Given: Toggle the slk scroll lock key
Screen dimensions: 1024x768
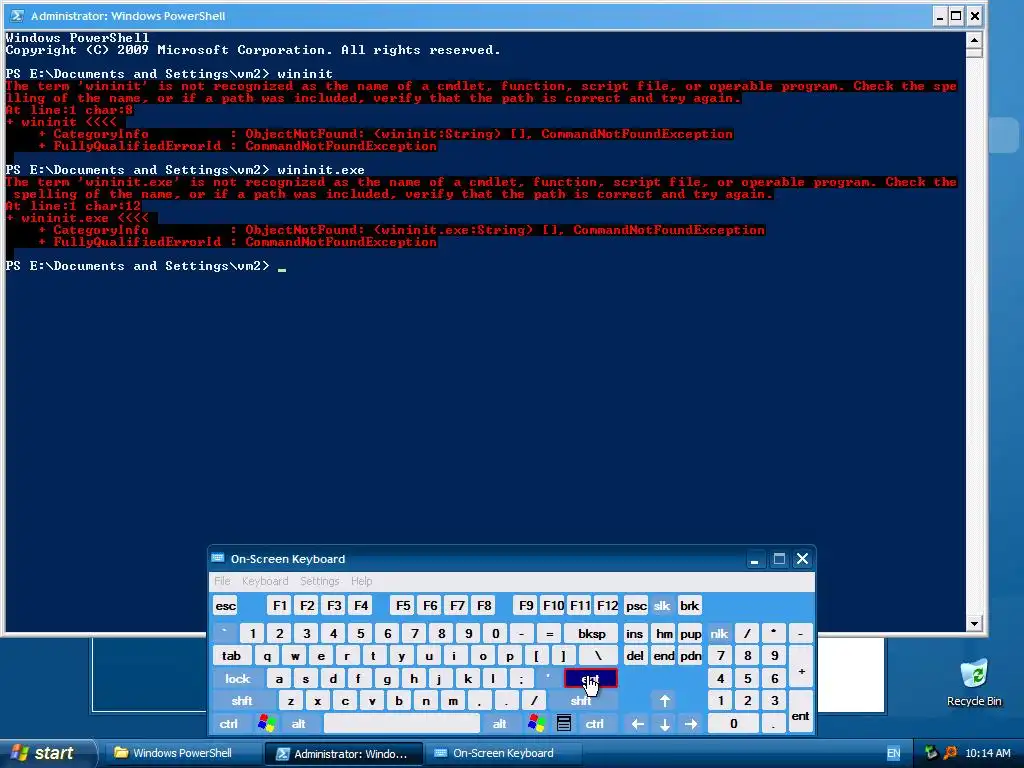Looking at the screenshot, I should coord(662,605).
